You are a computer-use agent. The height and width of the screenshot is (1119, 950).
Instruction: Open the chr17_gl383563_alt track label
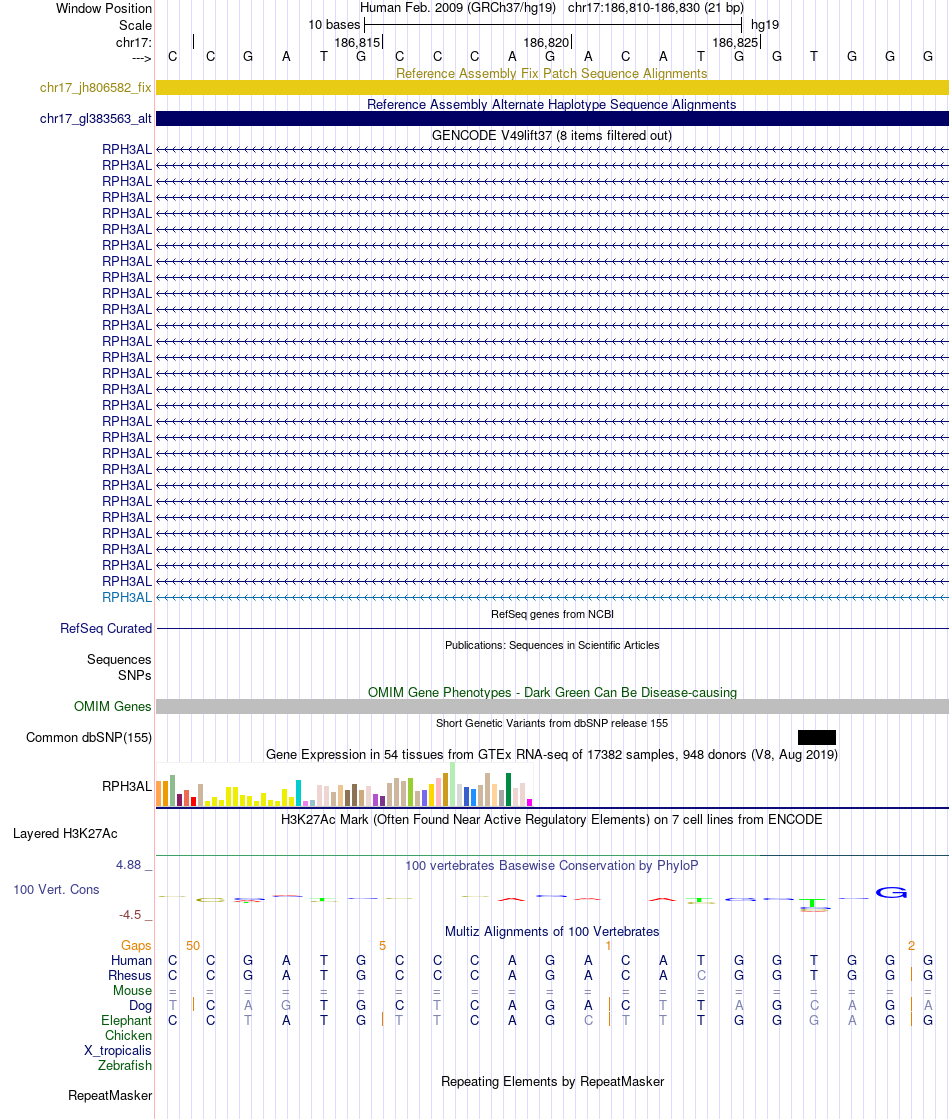pos(96,118)
